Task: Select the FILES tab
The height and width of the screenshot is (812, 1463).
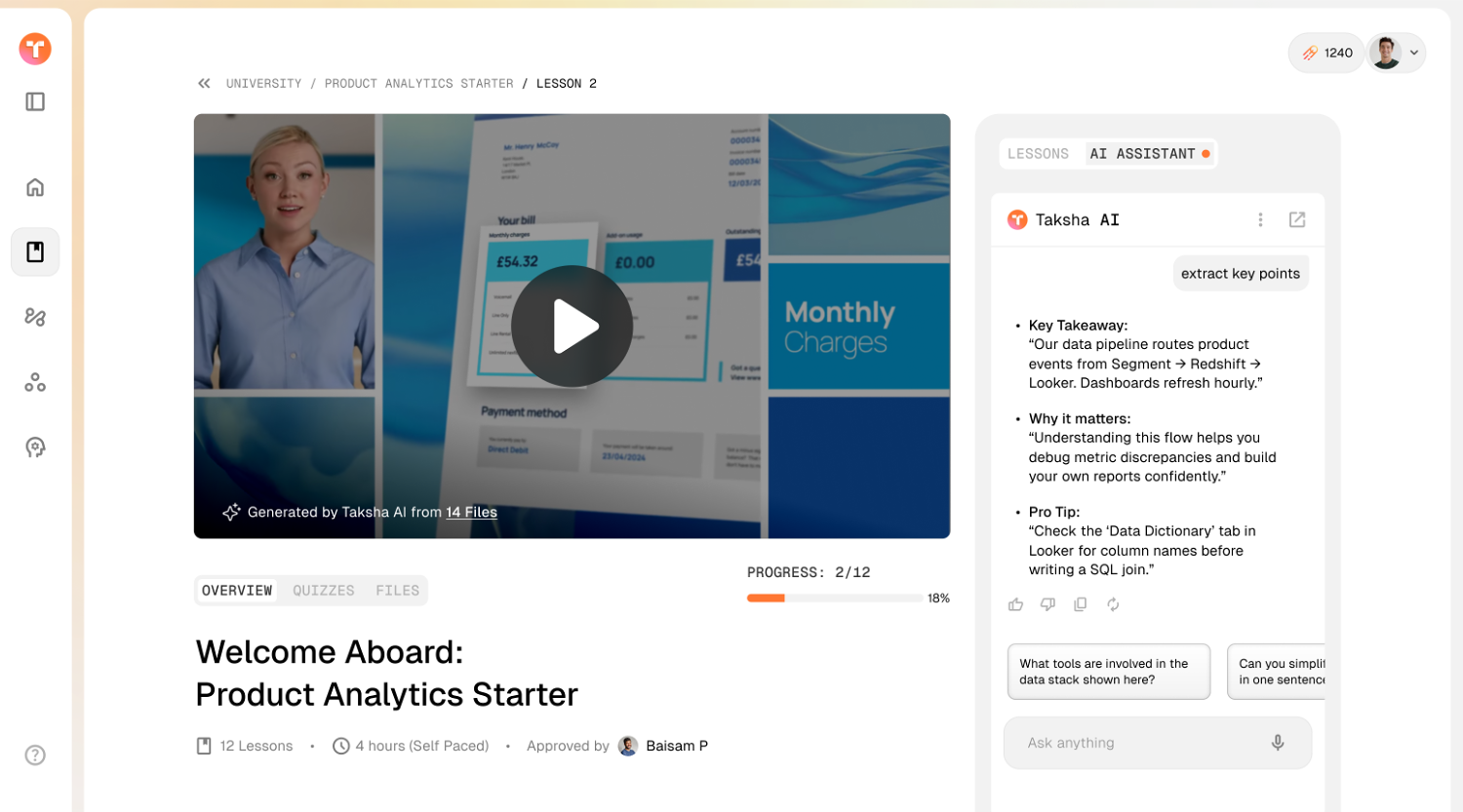Action: tap(398, 591)
